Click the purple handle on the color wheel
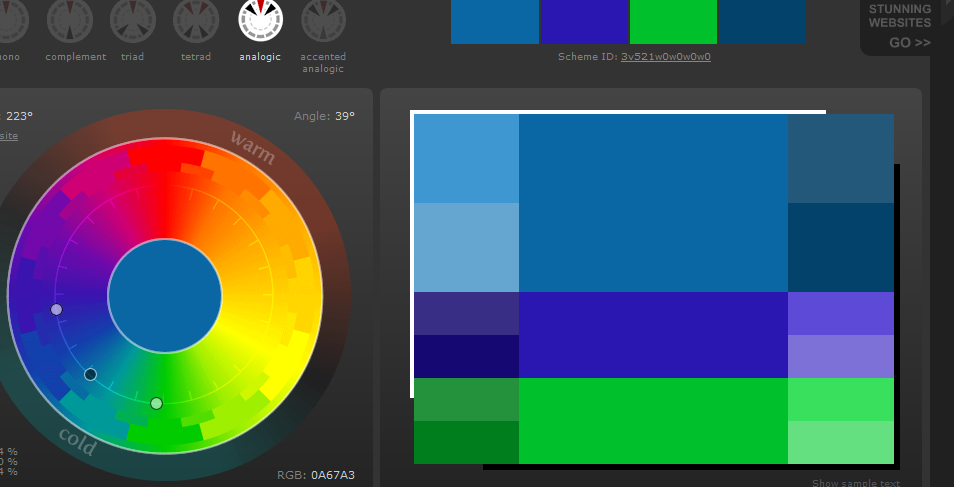This screenshot has width=954, height=487. [56, 310]
